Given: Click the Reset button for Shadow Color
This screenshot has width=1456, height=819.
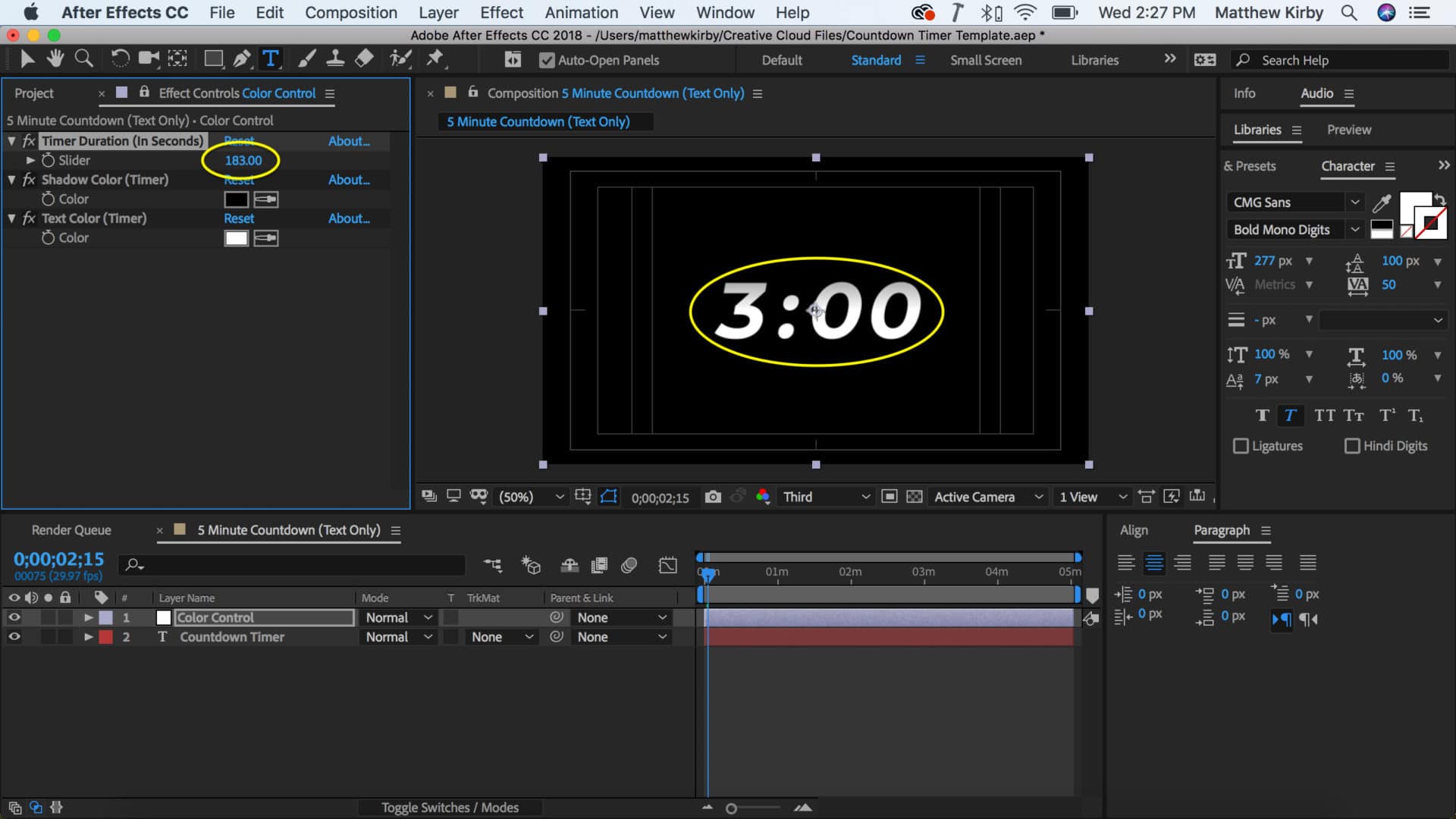Looking at the screenshot, I should [x=237, y=179].
